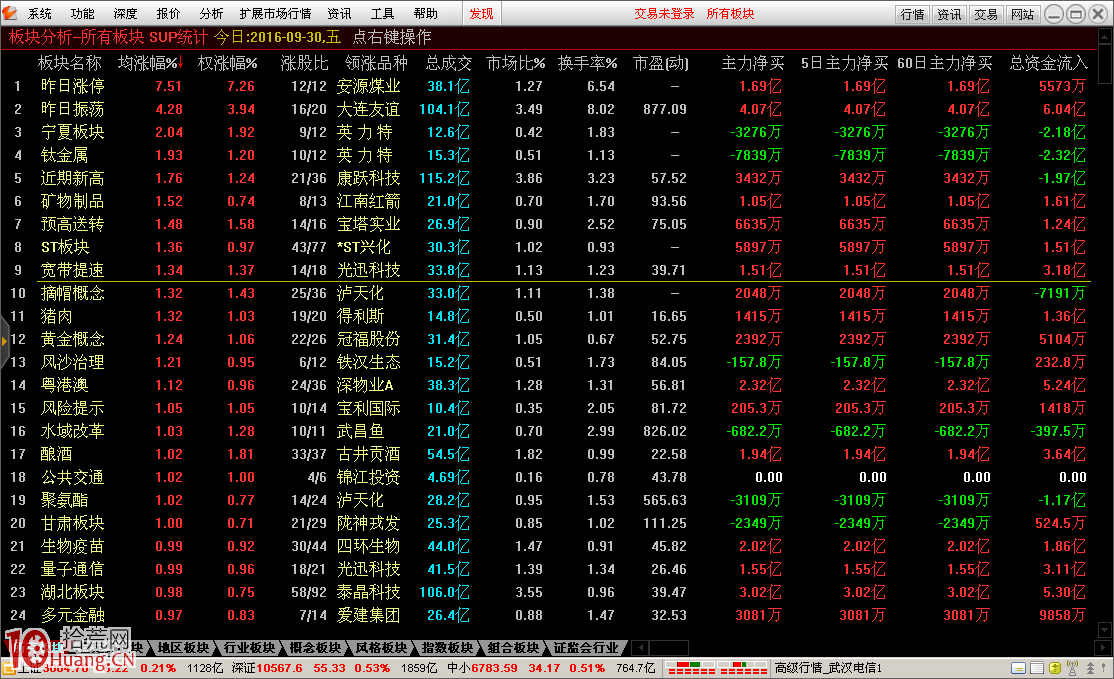
Task: Open the 系统 menu
Action: pos(40,13)
